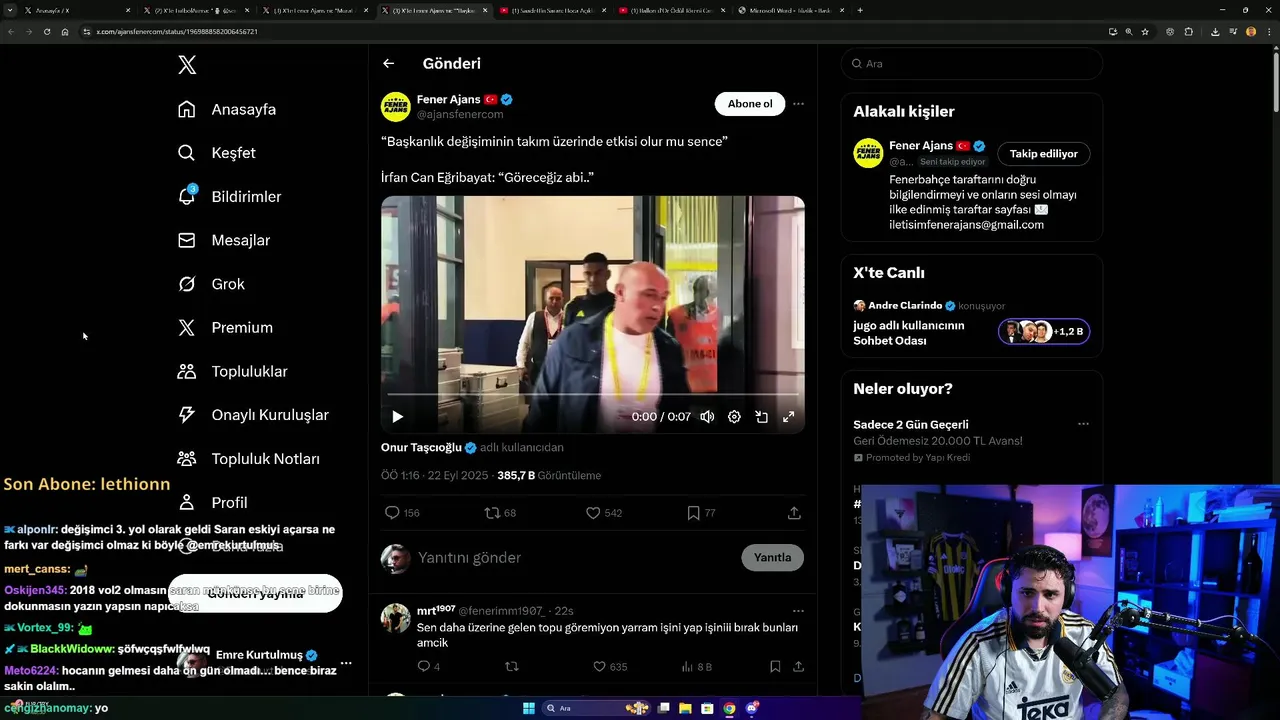Mute the video volume
This screenshot has height=720, width=1280.
pos(707,417)
